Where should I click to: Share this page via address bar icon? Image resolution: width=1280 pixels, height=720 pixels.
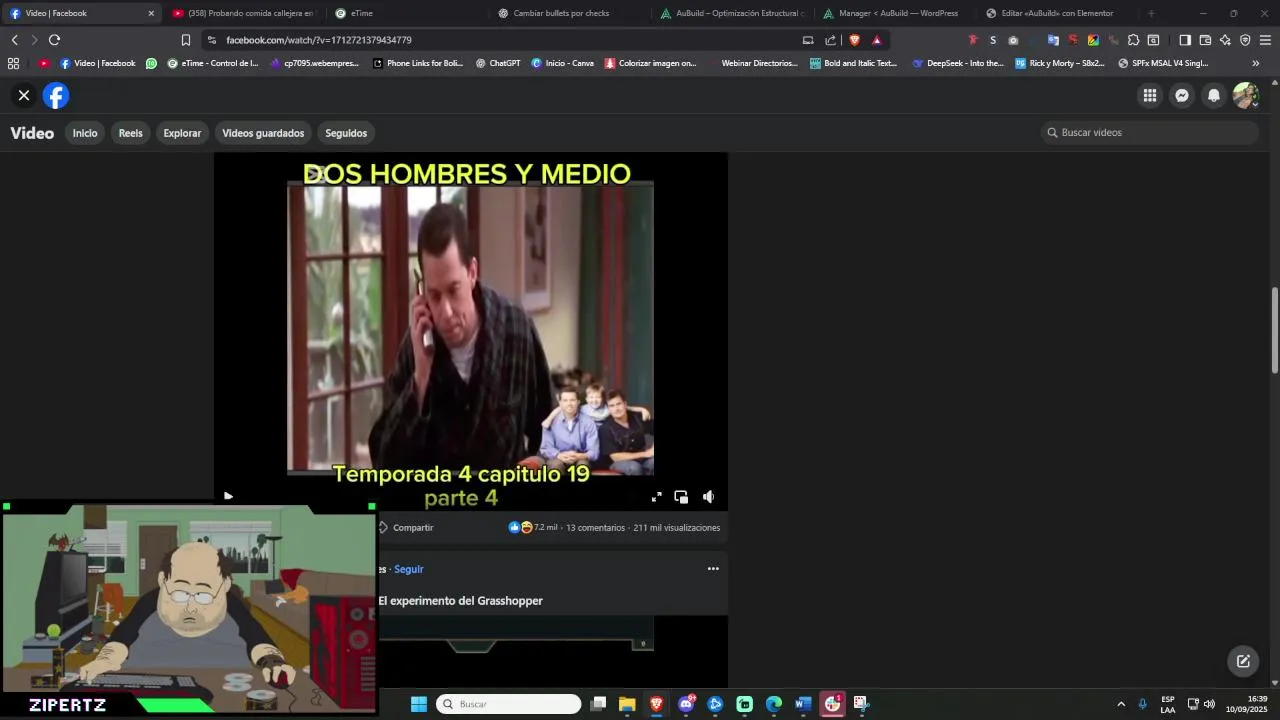click(x=830, y=40)
